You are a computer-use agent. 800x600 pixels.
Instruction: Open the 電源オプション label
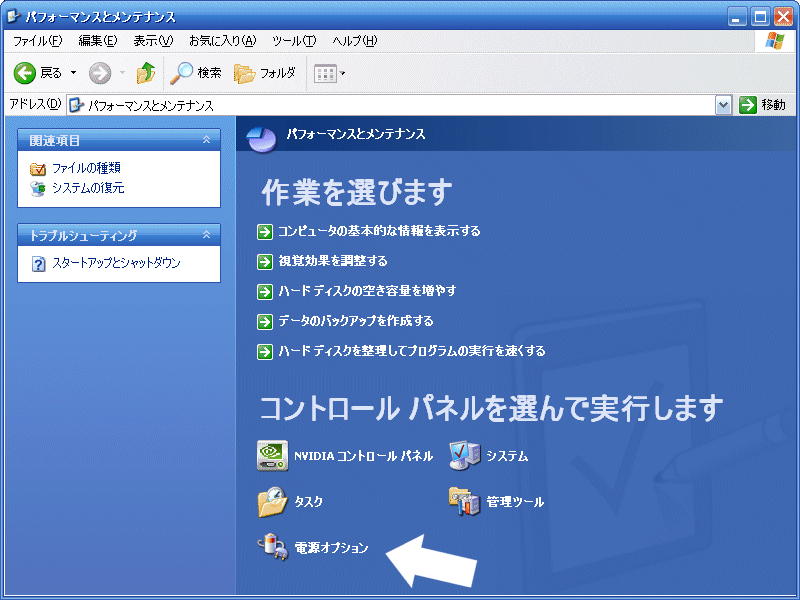[x=331, y=548]
